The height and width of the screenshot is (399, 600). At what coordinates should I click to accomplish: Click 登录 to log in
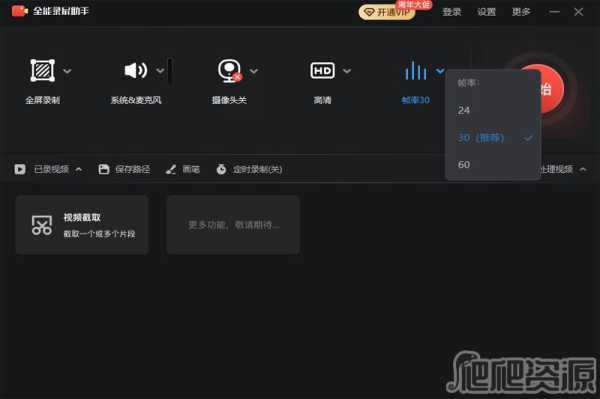click(x=452, y=12)
